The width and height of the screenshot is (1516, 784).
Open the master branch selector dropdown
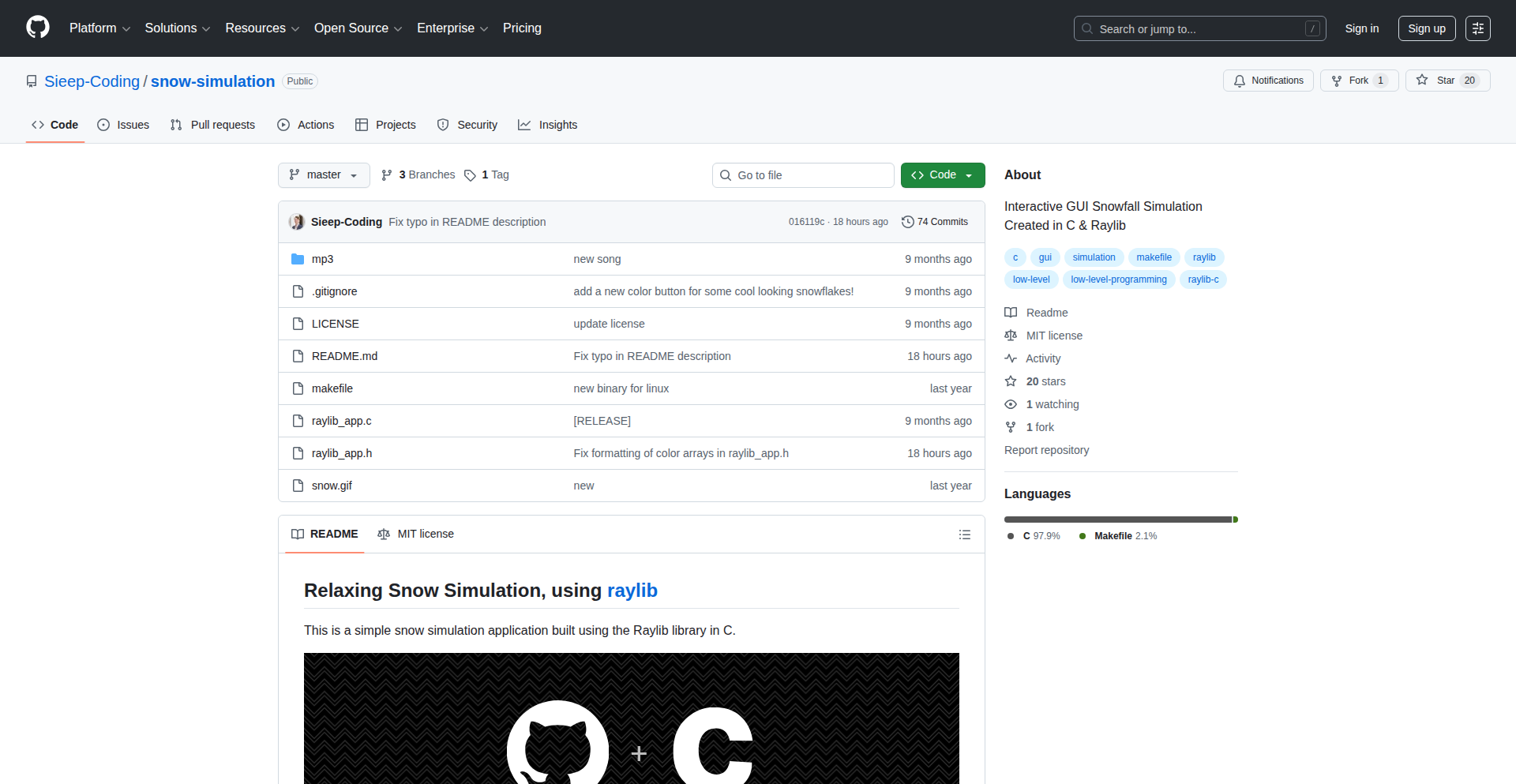[x=324, y=175]
